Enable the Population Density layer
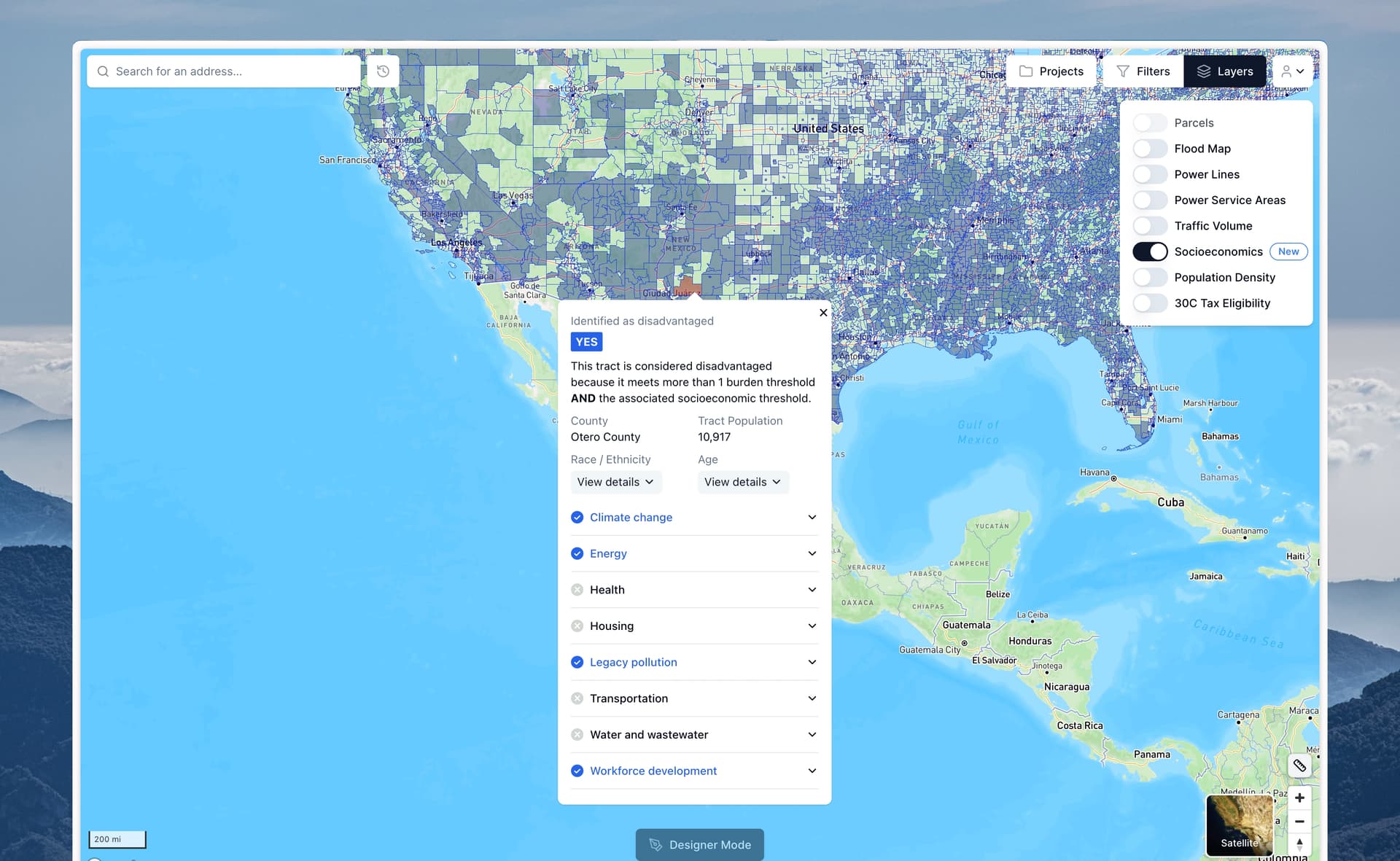This screenshot has height=861, width=1400. click(x=1148, y=277)
